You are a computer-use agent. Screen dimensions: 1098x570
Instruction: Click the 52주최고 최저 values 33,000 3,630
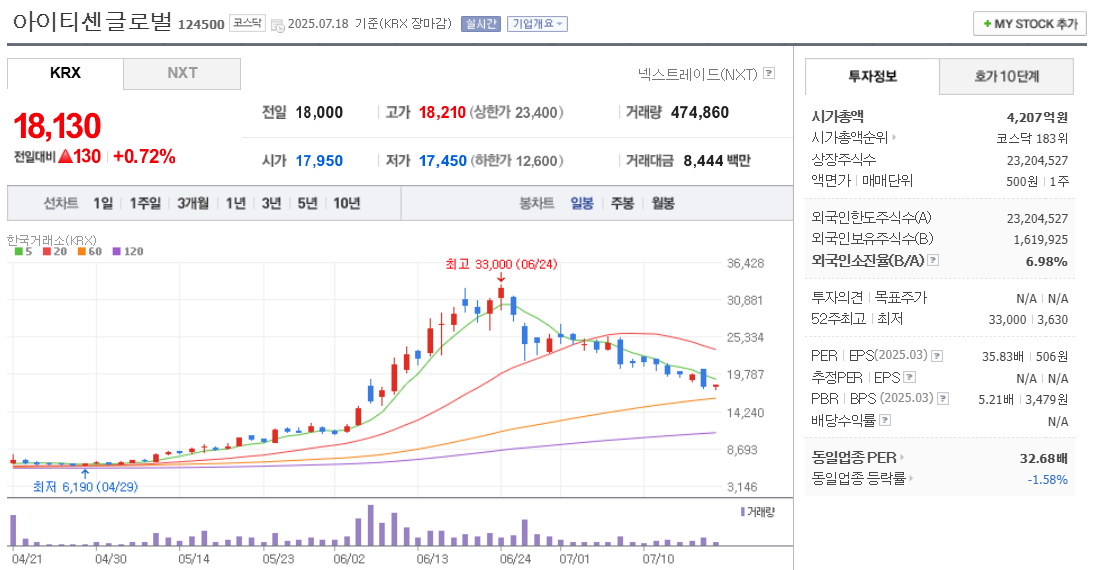click(x=1028, y=319)
